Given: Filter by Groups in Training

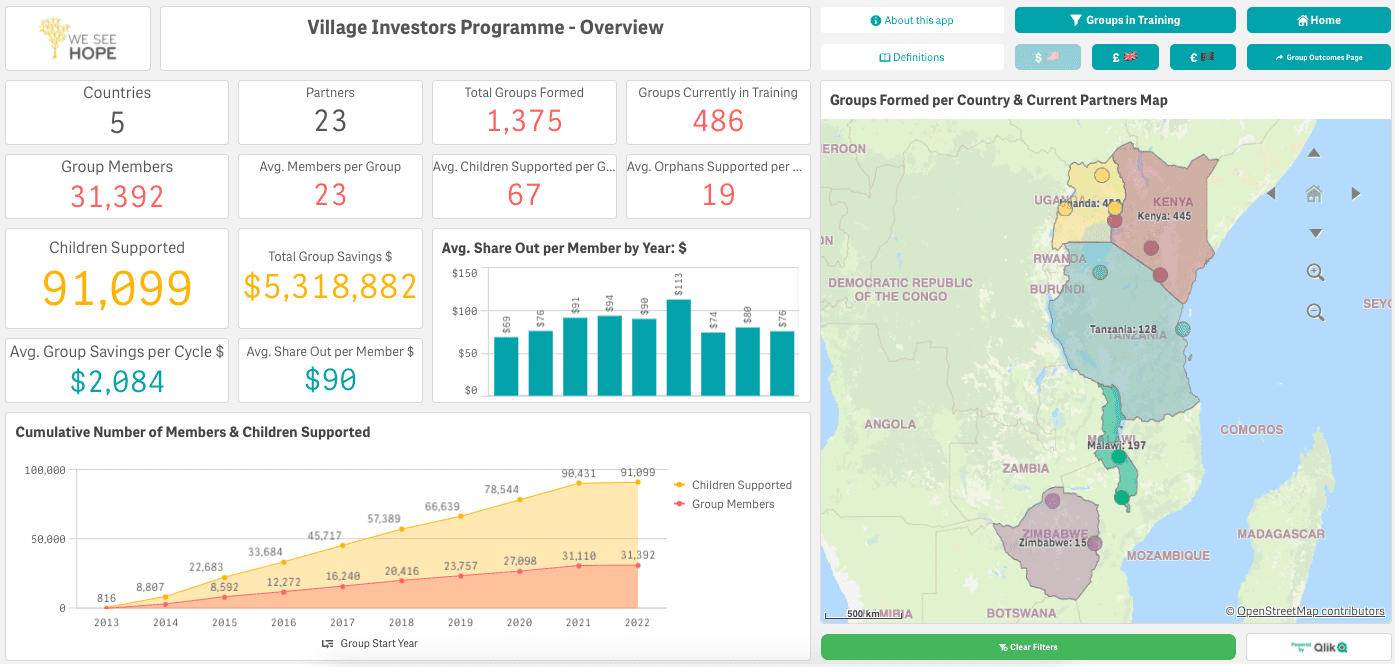Looking at the screenshot, I should 1125,20.
